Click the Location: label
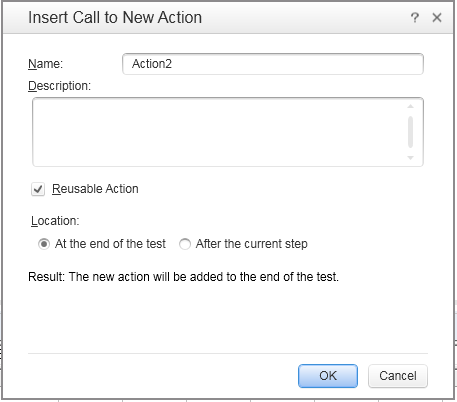Screen dimensions: 457x402 55,221
